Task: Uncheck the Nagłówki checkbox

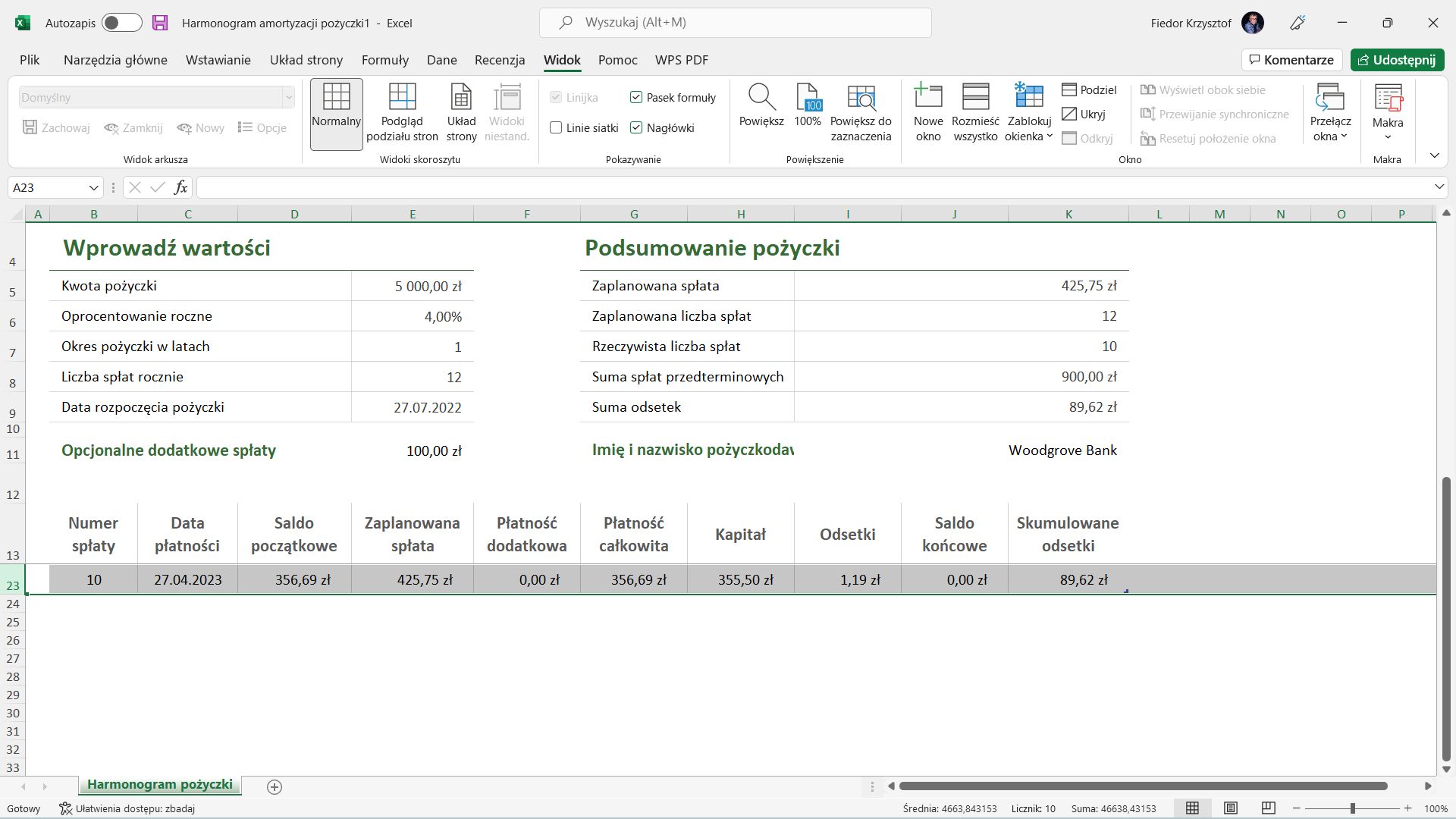Action: (x=636, y=127)
